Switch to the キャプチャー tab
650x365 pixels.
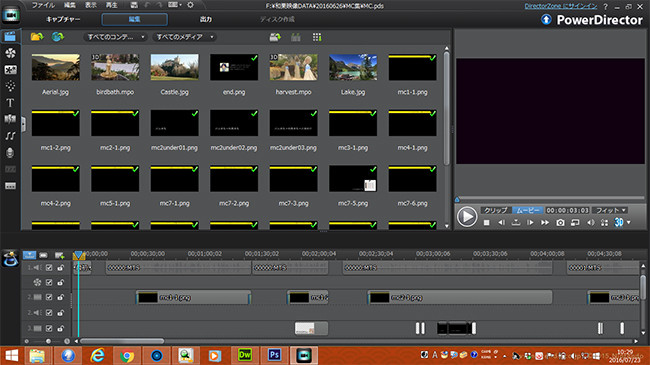tap(63, 19)
